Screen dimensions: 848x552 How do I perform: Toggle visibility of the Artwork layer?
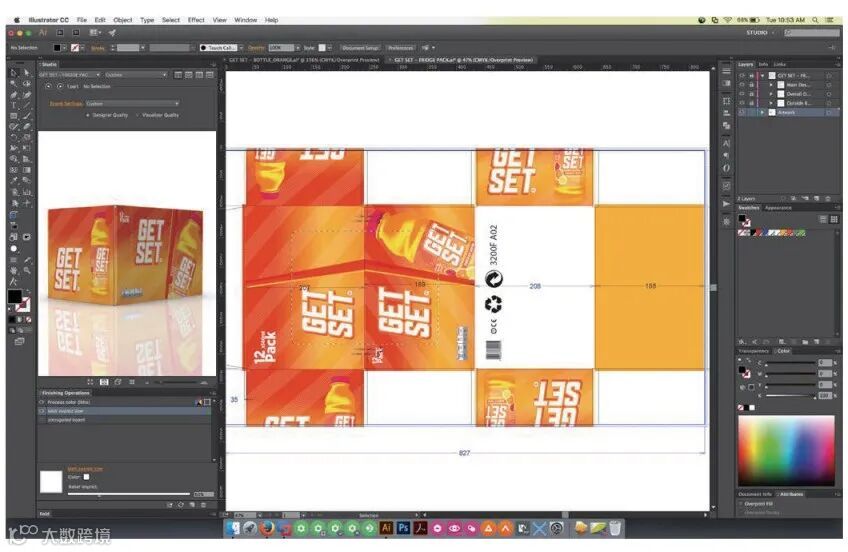click(x=743, y=112)
